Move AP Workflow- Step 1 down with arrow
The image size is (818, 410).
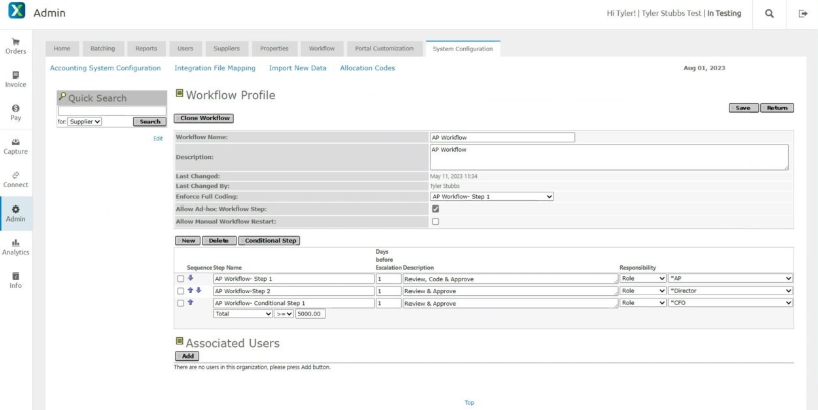pos(191,278)
